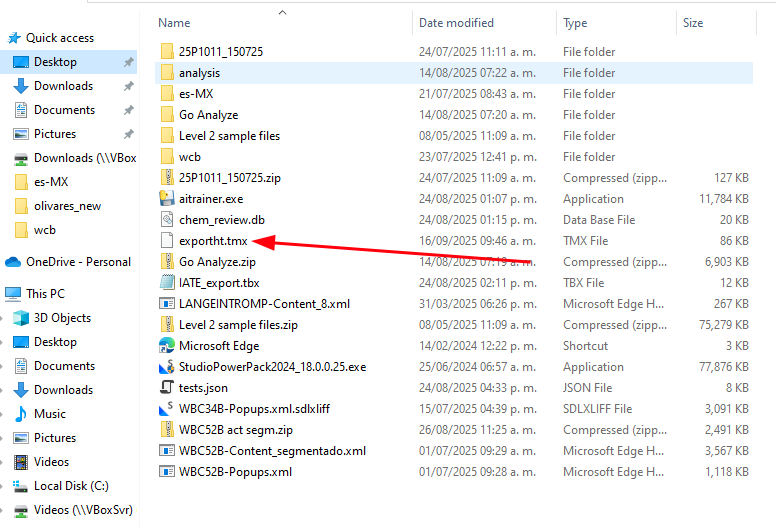Click the 'IATE_export.tbx' file name
This screenshot has height=528, width=776.
click(x=219, y=283)
